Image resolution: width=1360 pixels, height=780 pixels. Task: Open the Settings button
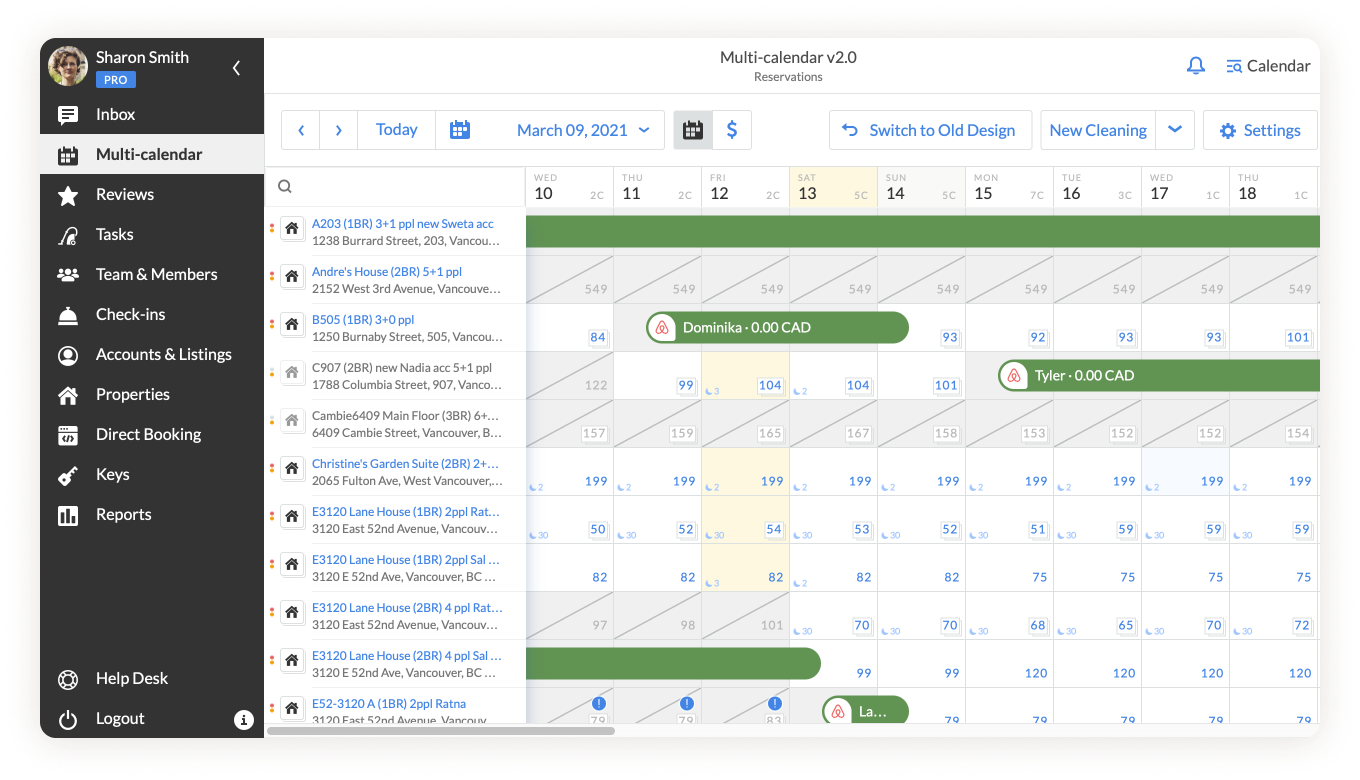1260,130
